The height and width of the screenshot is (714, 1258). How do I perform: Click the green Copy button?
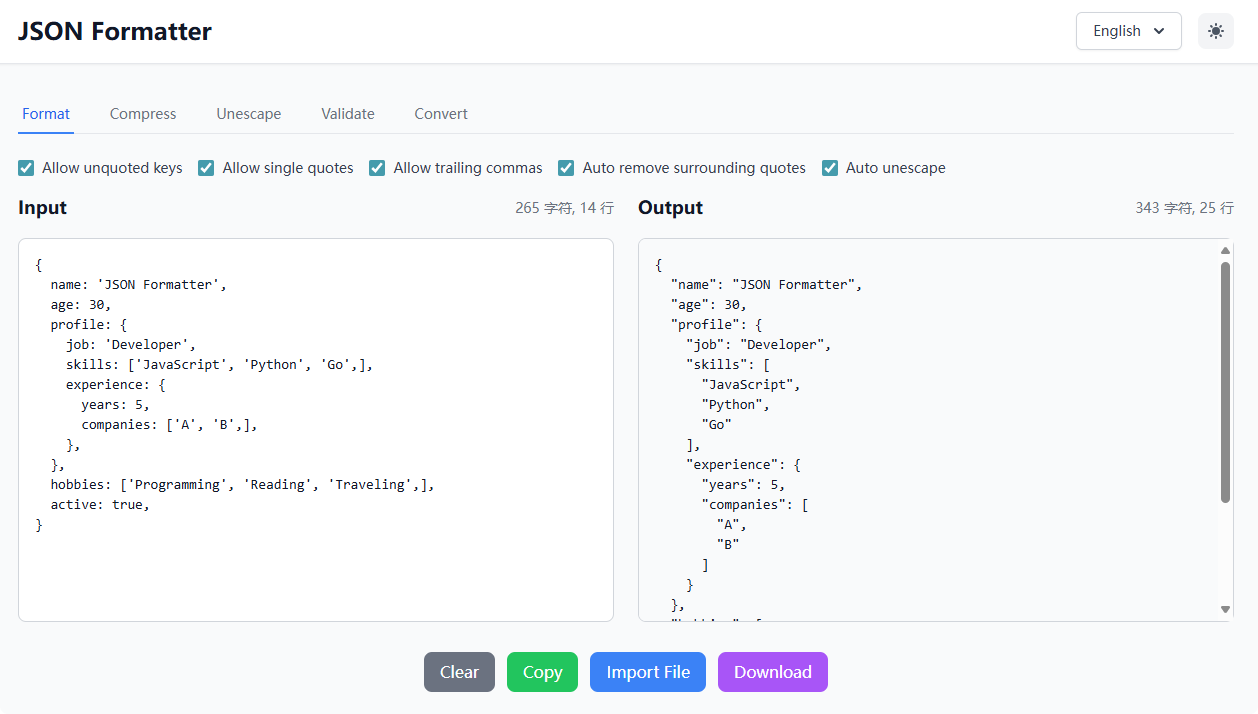pyautogui.click(x=542, y=672)
